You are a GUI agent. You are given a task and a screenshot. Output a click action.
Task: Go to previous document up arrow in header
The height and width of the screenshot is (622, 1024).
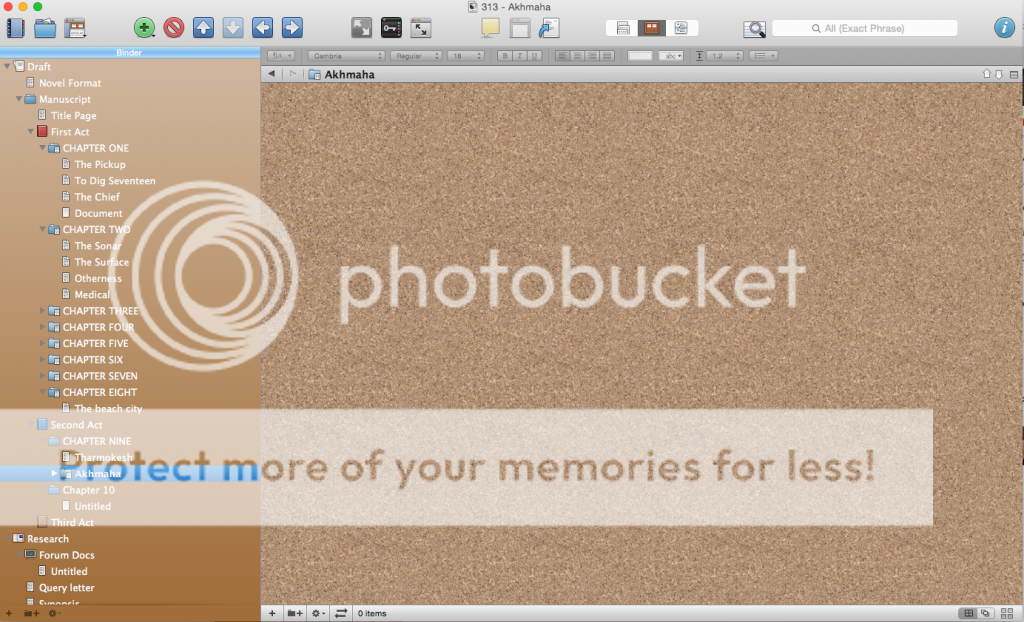987,74
